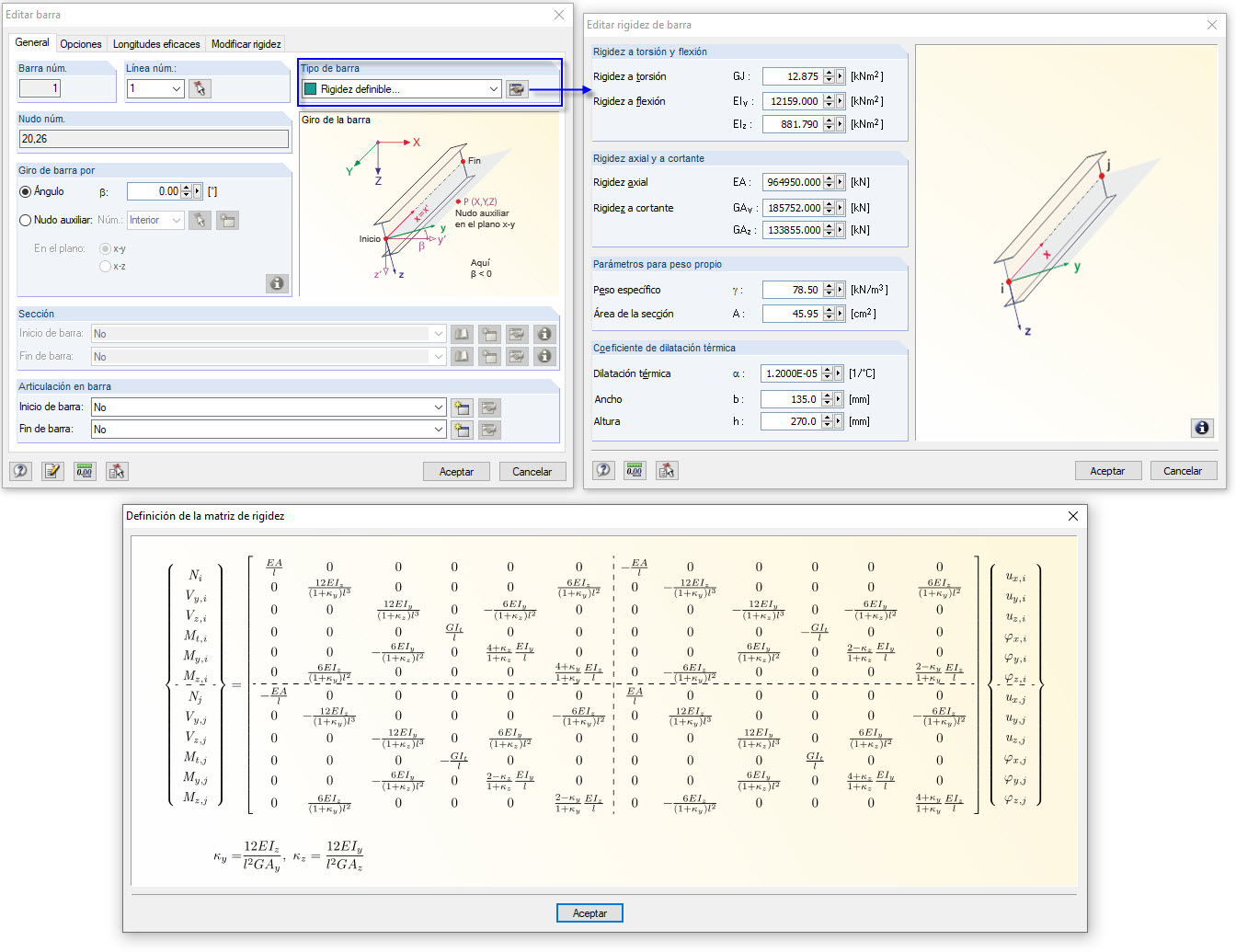Expand the Línea núm. dropdown
Image resolution: width=1236 pixels, height=952 pixels.
tap(177, 88)
